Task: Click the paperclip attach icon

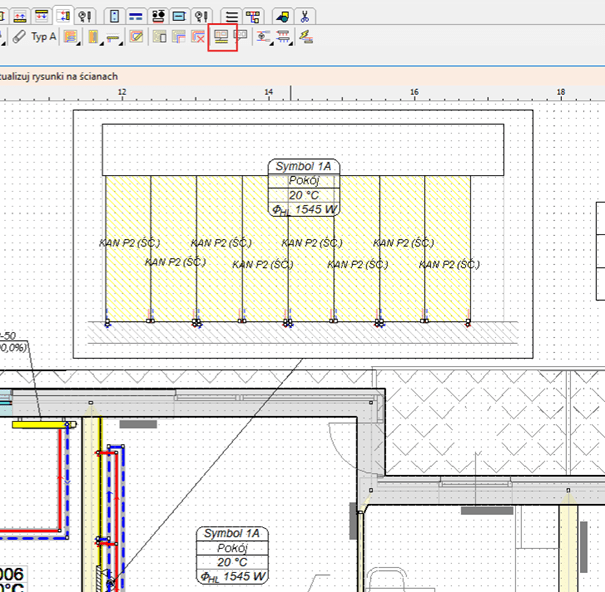Action: (x=20, y=37)
